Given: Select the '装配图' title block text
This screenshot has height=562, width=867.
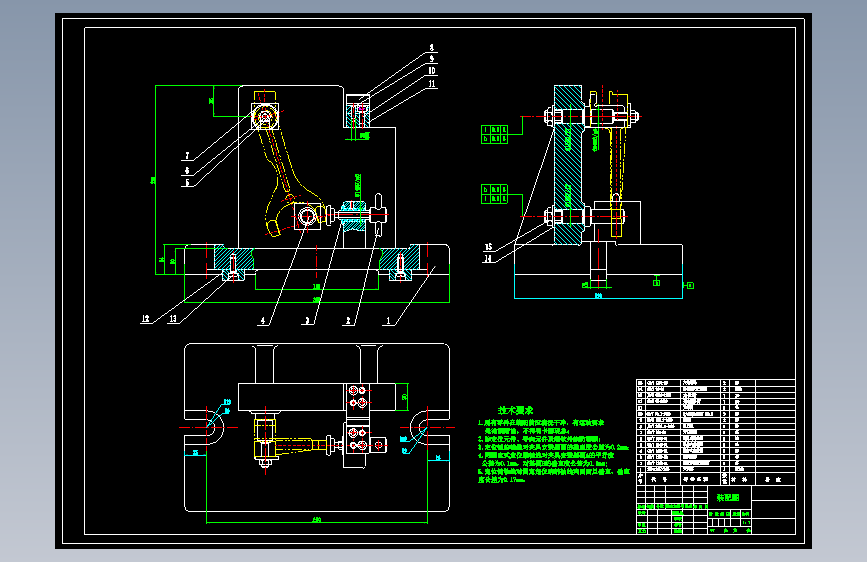Looking at the screenshot, I should (728, 497).
